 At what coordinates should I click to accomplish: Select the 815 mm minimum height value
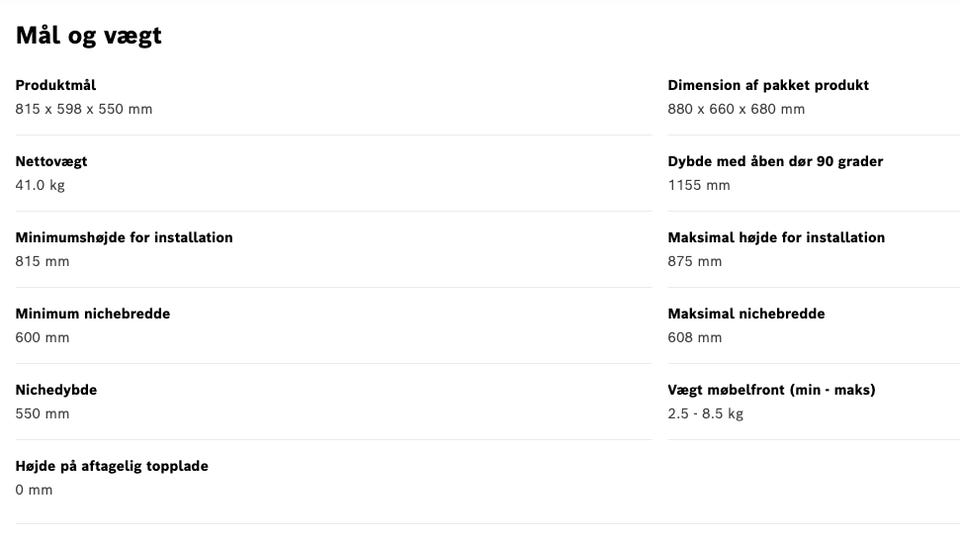pos(42,261)
